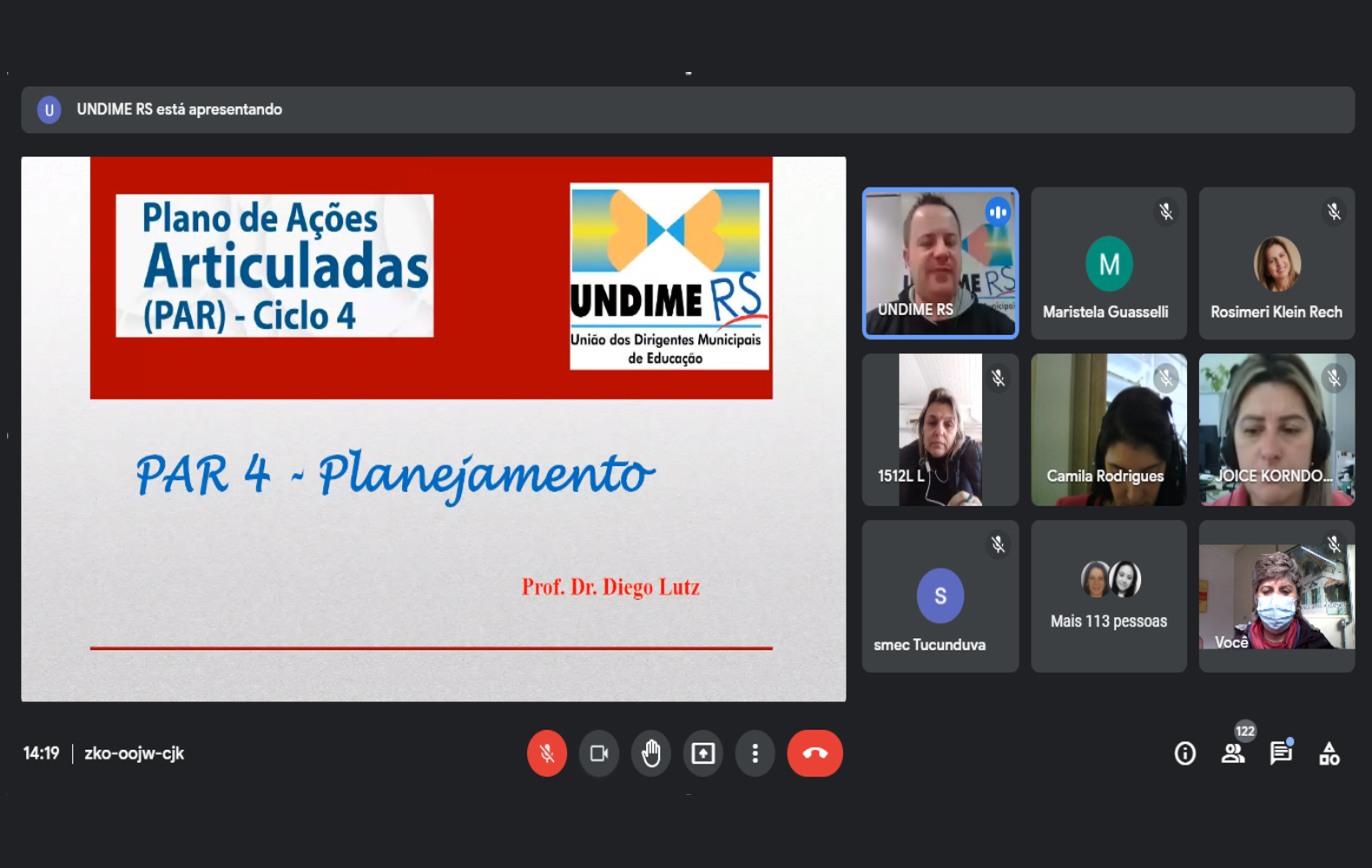
Task: Click the UNDIME RS logo on slide
Action: 670,276
